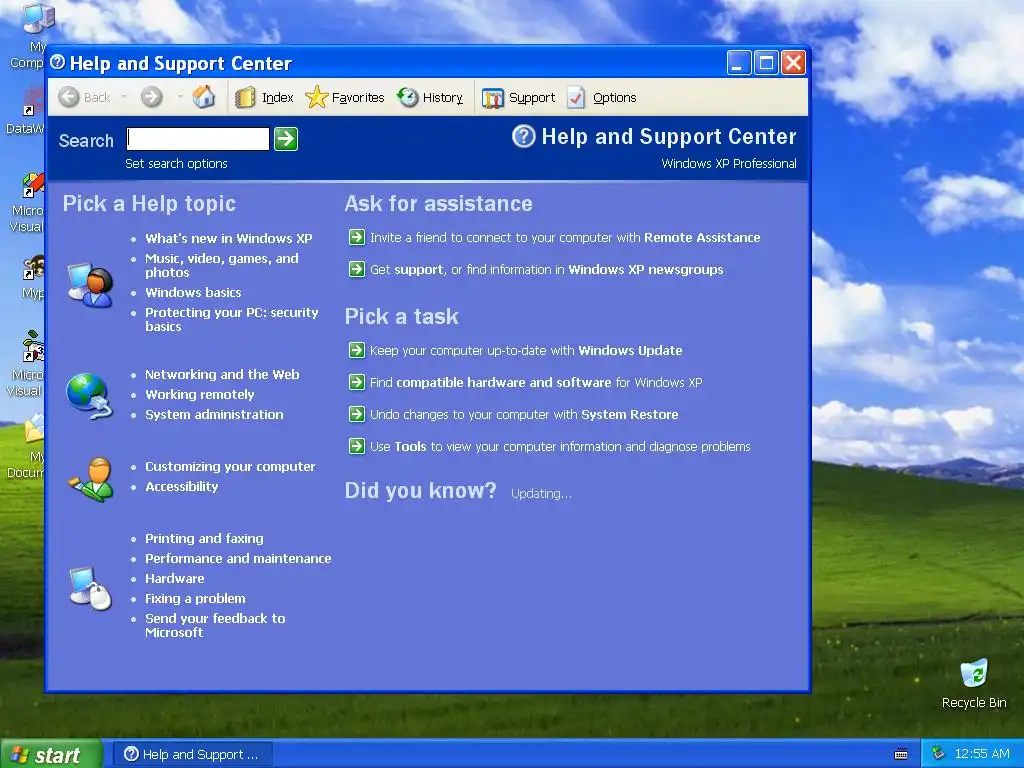This screenshot has width=1024, height=768.
Task: Select Help and Support taskbar button
Action: [x=193, y=754]
